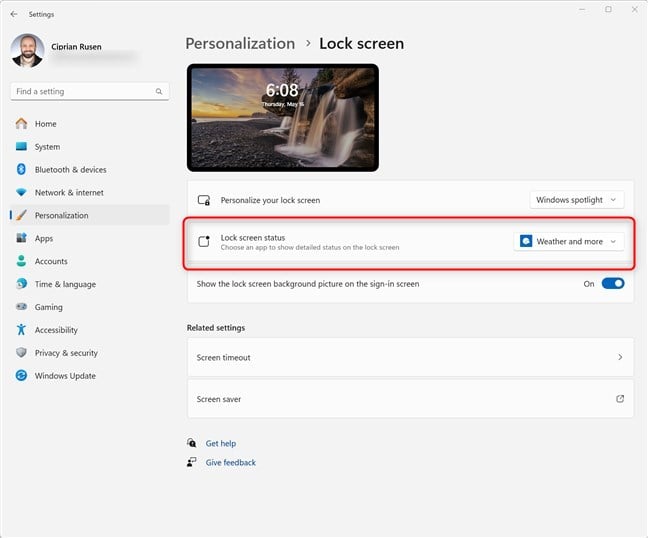648x538 pixels.
Task: Click the lock screen preview thumbnail
Action: (283, 118)
